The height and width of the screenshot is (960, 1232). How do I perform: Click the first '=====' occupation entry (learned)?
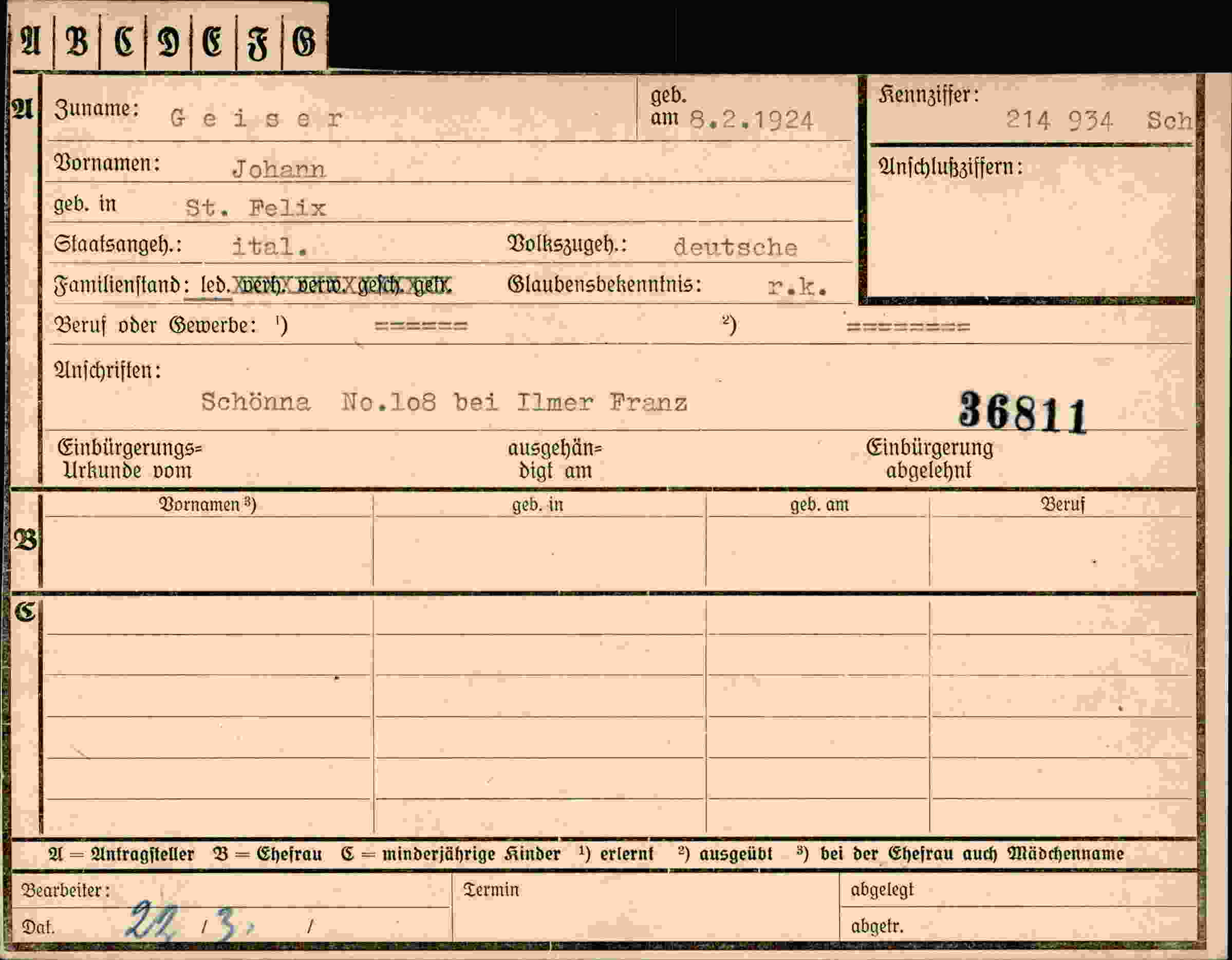click(421, 326)
